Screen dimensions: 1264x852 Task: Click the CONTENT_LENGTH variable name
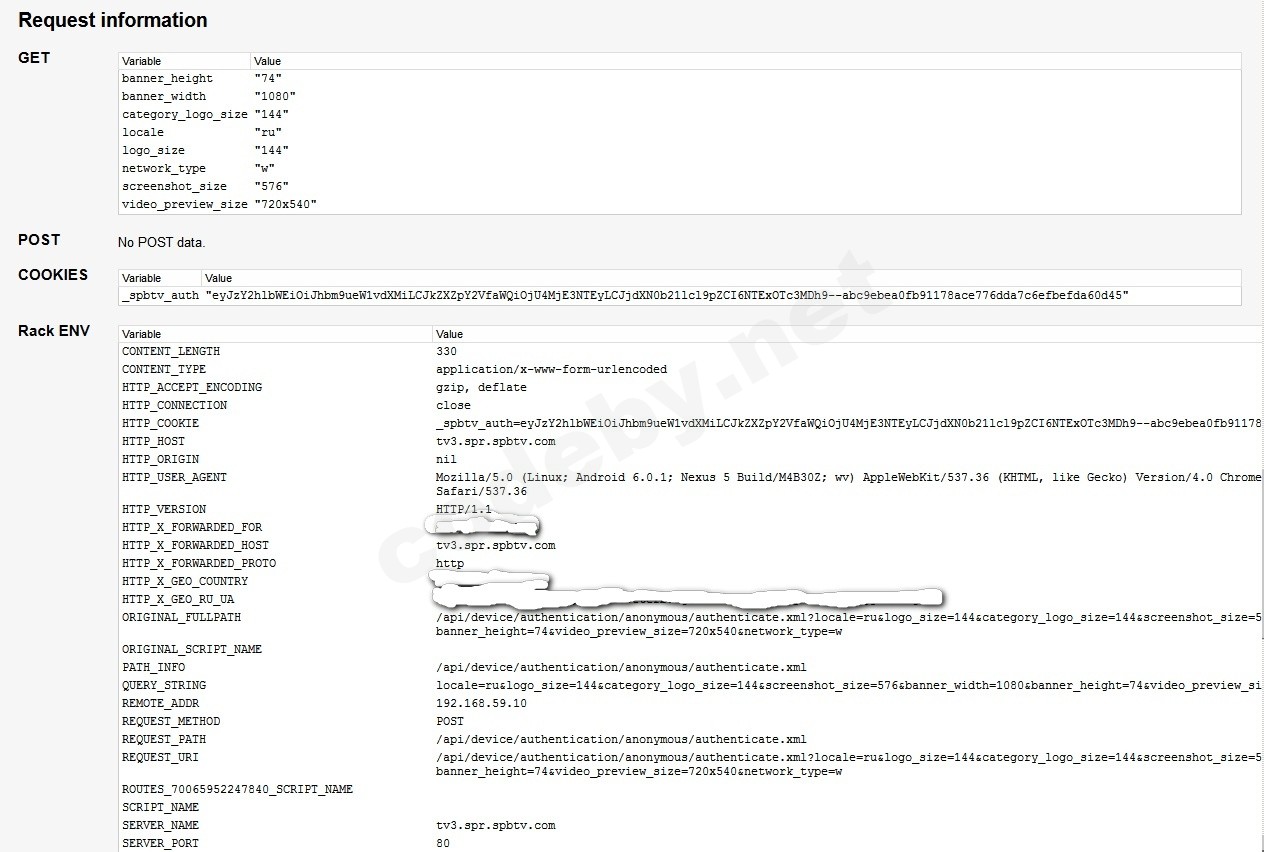coord(171,352)
